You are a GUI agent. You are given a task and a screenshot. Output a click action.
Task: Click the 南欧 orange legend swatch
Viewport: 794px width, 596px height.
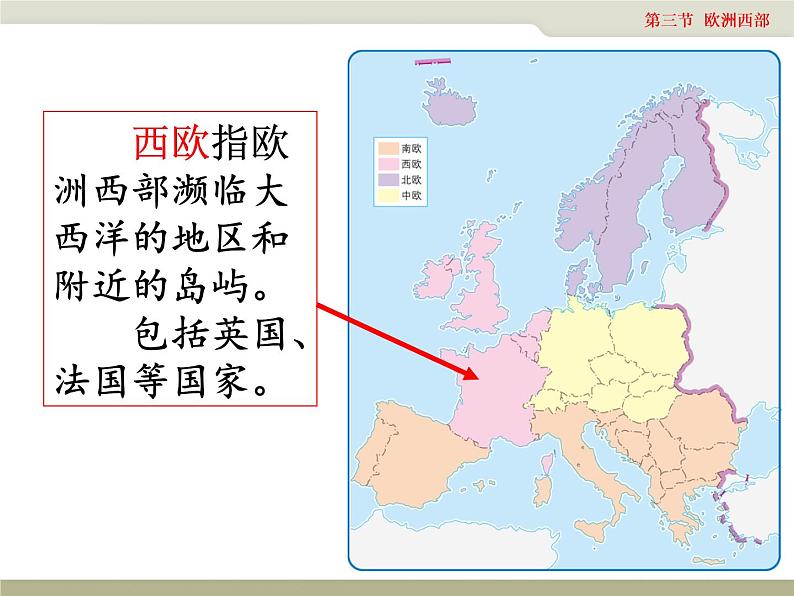pyautogui.click(x=388, y=148)
